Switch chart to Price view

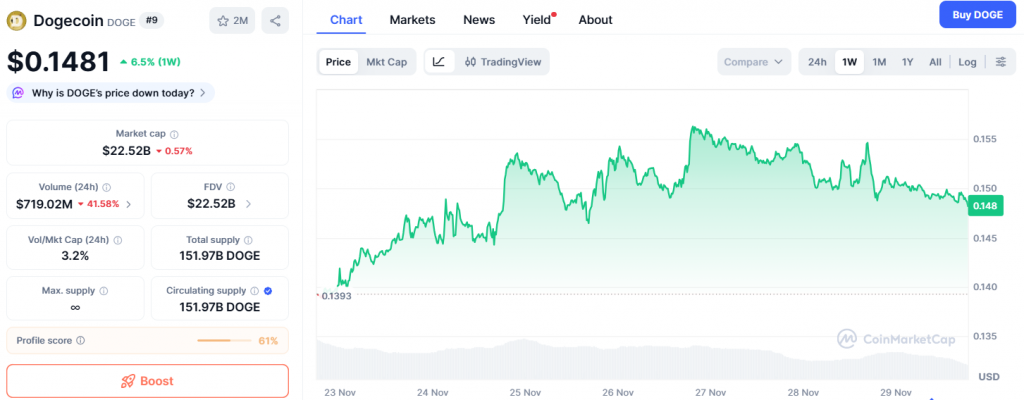click(x=338, y=62)
